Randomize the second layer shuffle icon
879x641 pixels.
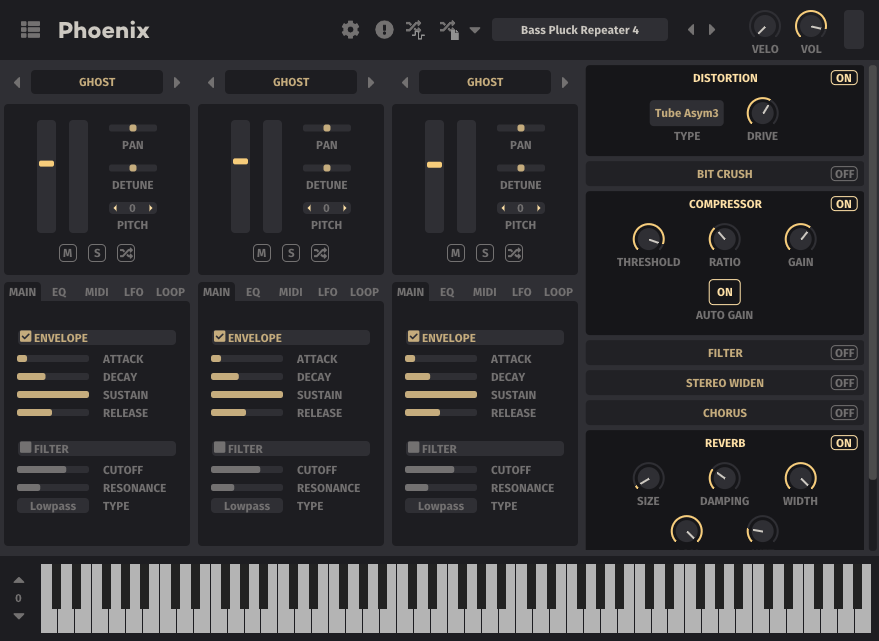pyautogui.click(x=320, y=253)
